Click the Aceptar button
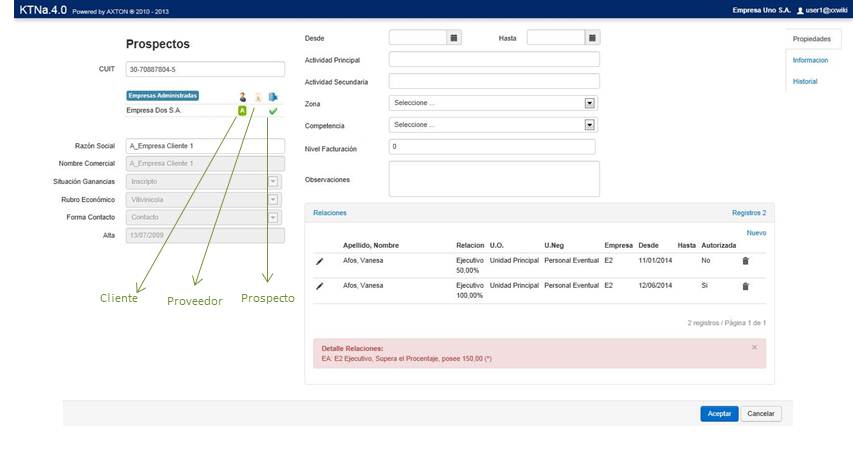Screen dimensions: 853x451 coord(719,413)
